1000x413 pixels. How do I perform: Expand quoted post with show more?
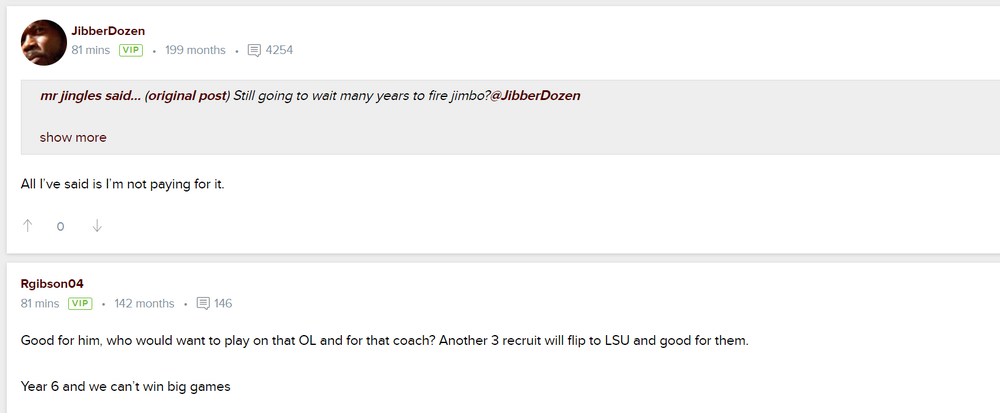tap(73, 137)
